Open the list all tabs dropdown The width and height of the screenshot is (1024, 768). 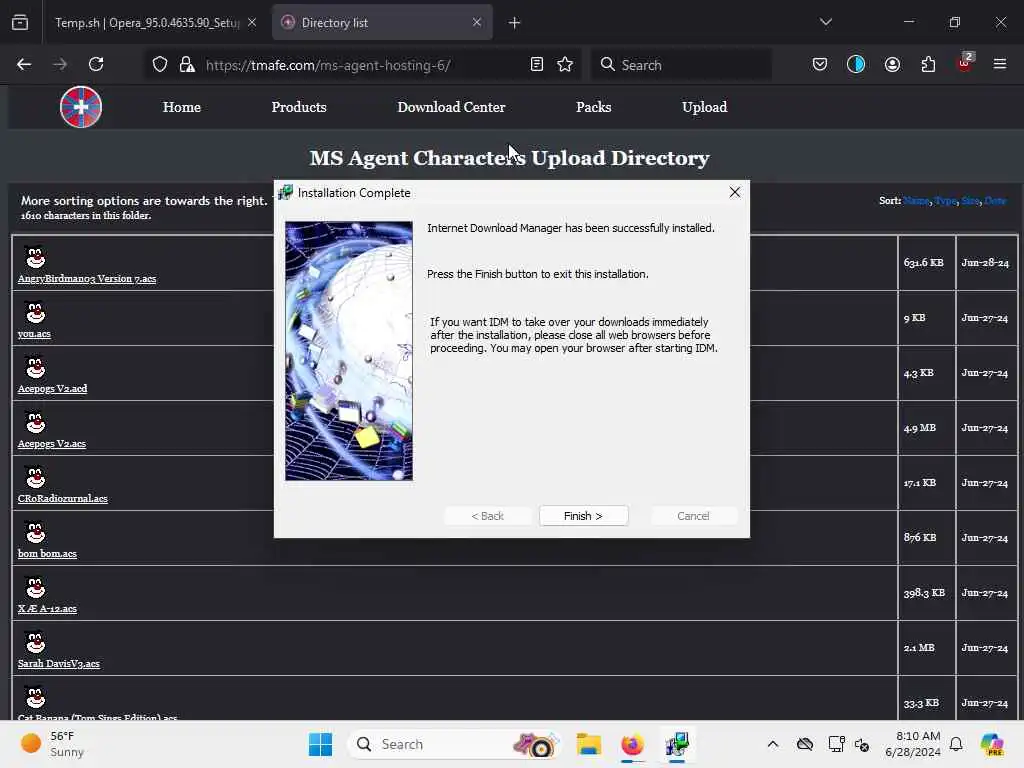click(825, 22)
